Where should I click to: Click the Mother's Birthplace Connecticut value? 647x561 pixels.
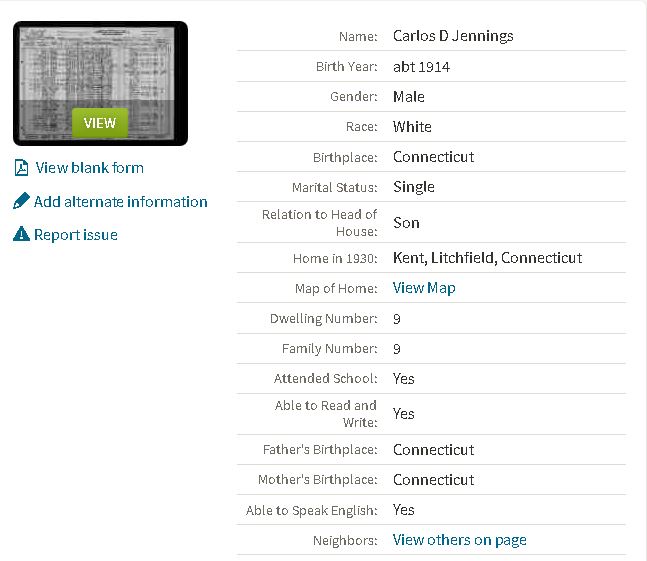[433, 480]
